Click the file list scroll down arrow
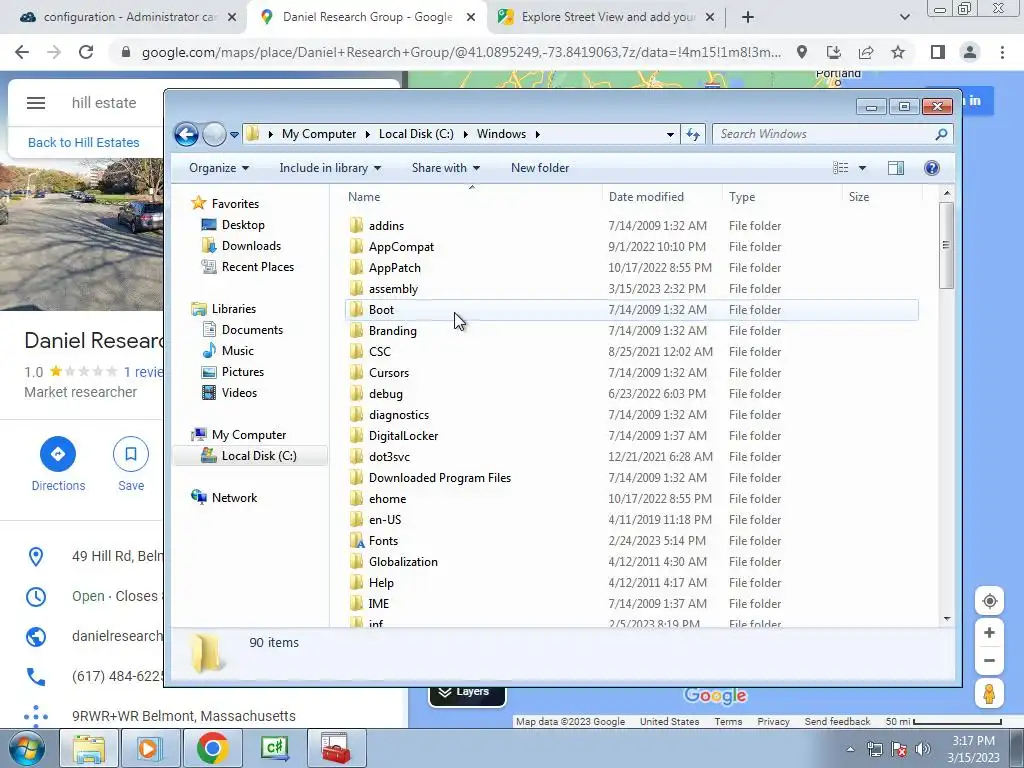This screenshot has width=1024, height=768. point(947,618)
